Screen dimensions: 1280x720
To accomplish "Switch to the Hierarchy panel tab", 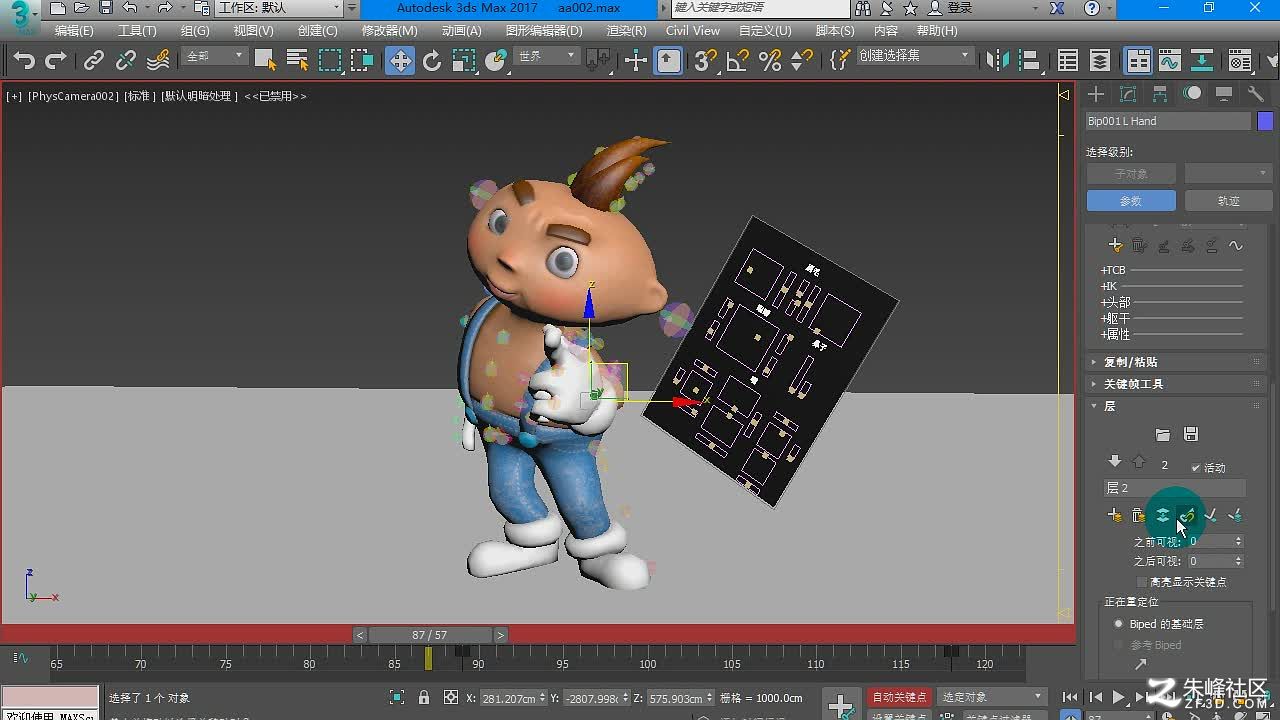I will 1160,94.
